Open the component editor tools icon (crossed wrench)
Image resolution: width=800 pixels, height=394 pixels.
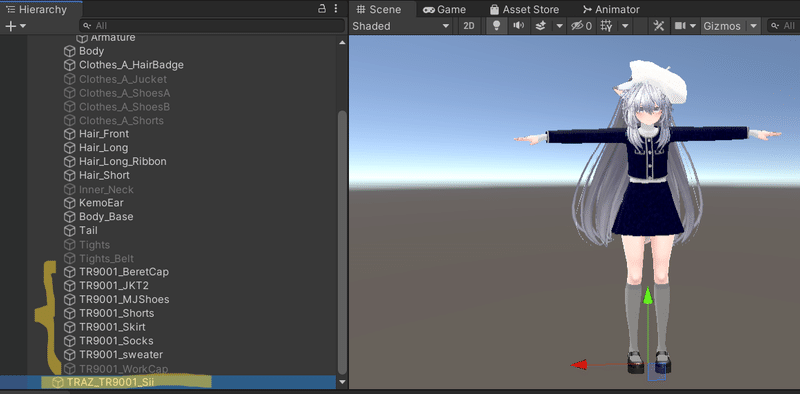[659, 26]
